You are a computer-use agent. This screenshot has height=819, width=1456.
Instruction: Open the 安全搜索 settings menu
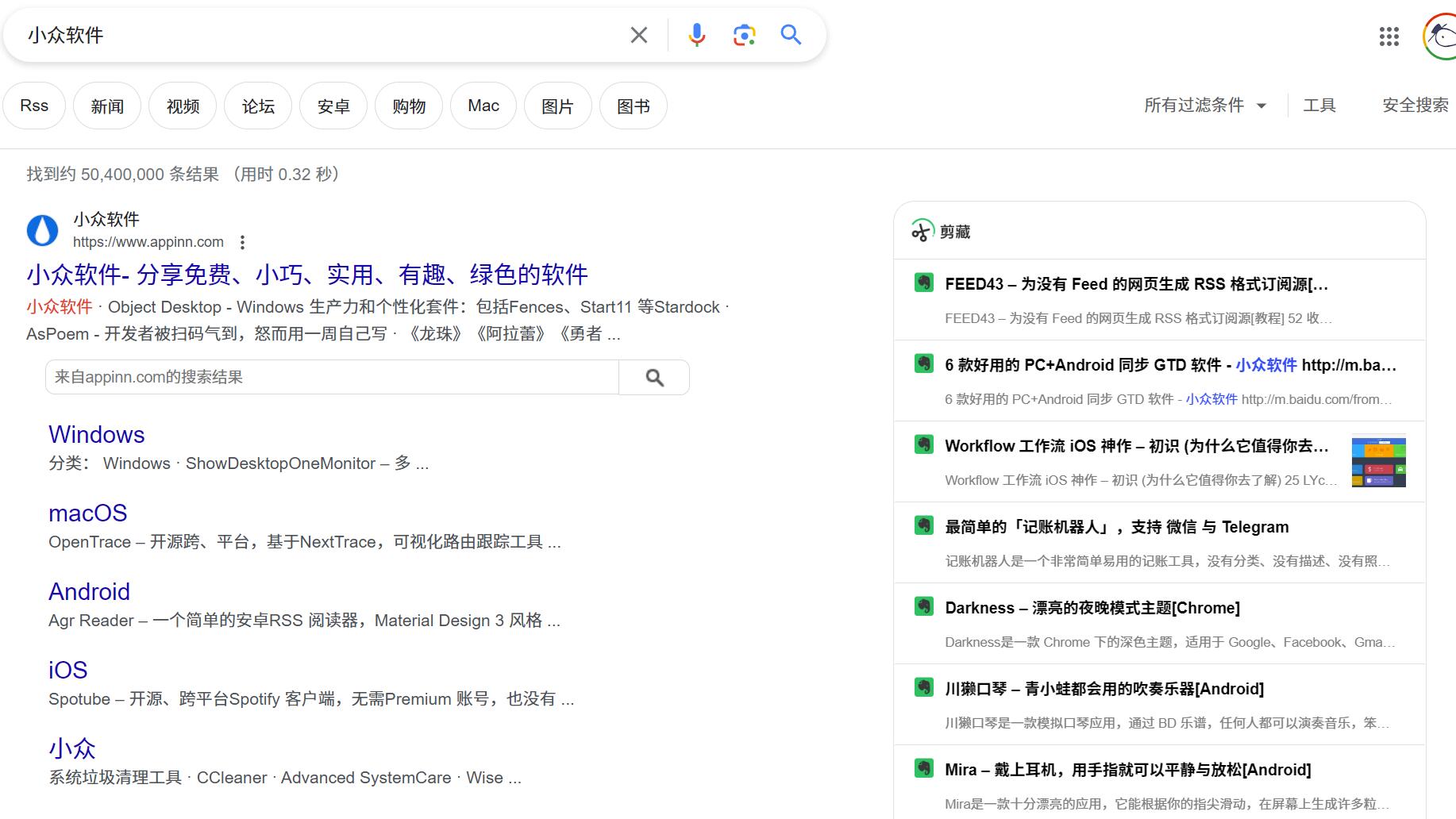point(1415,106)
